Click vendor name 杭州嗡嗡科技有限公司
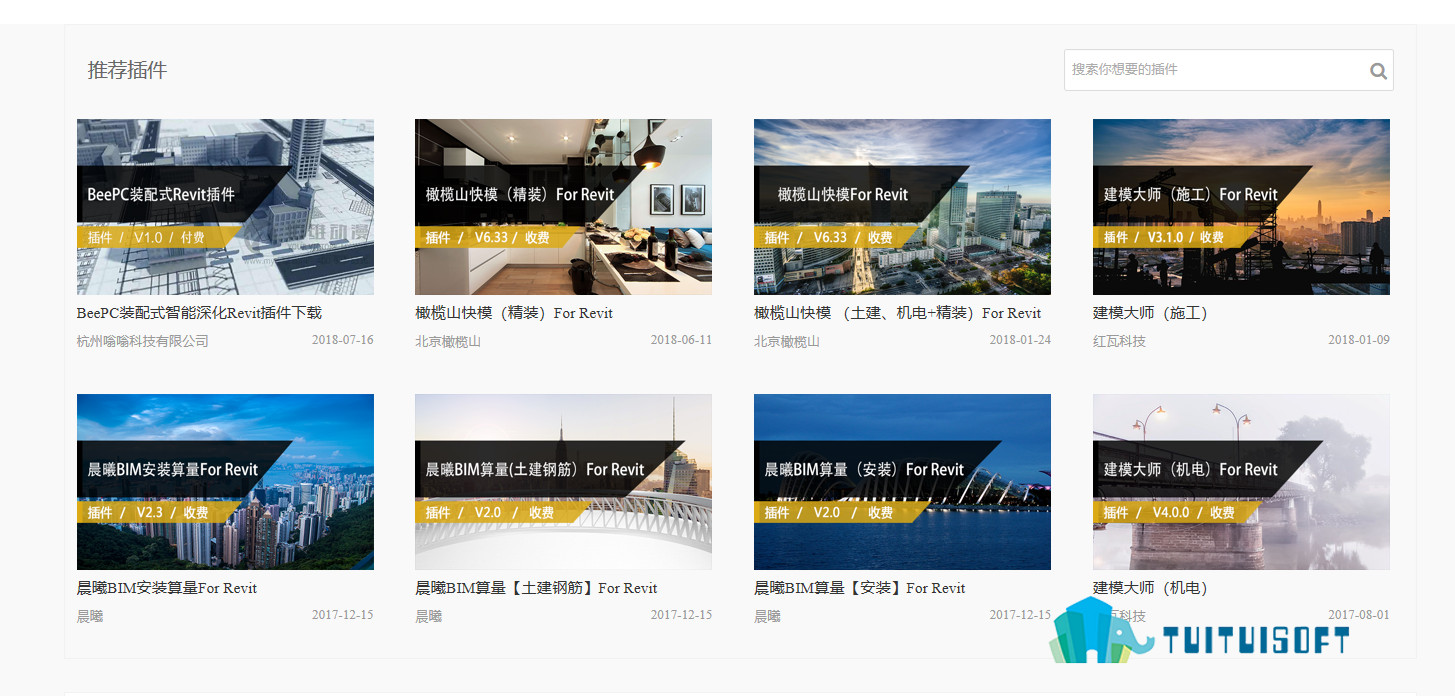This screenshot has height=696, width=1455. [143, 341]
